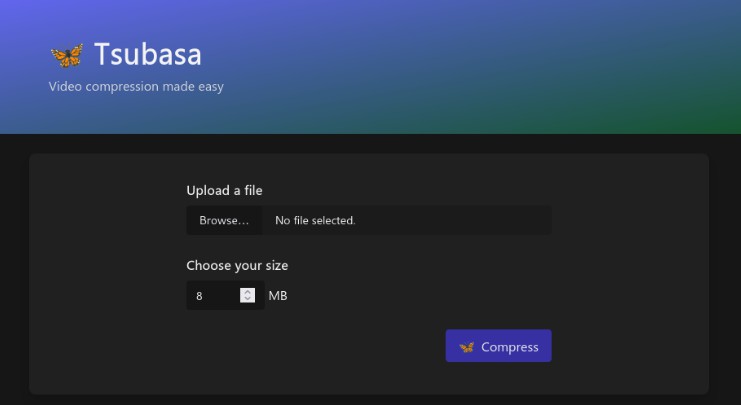Click the "No file selected." file field
741x405 pixels.
pyautogui.click(x=315, y=220)
